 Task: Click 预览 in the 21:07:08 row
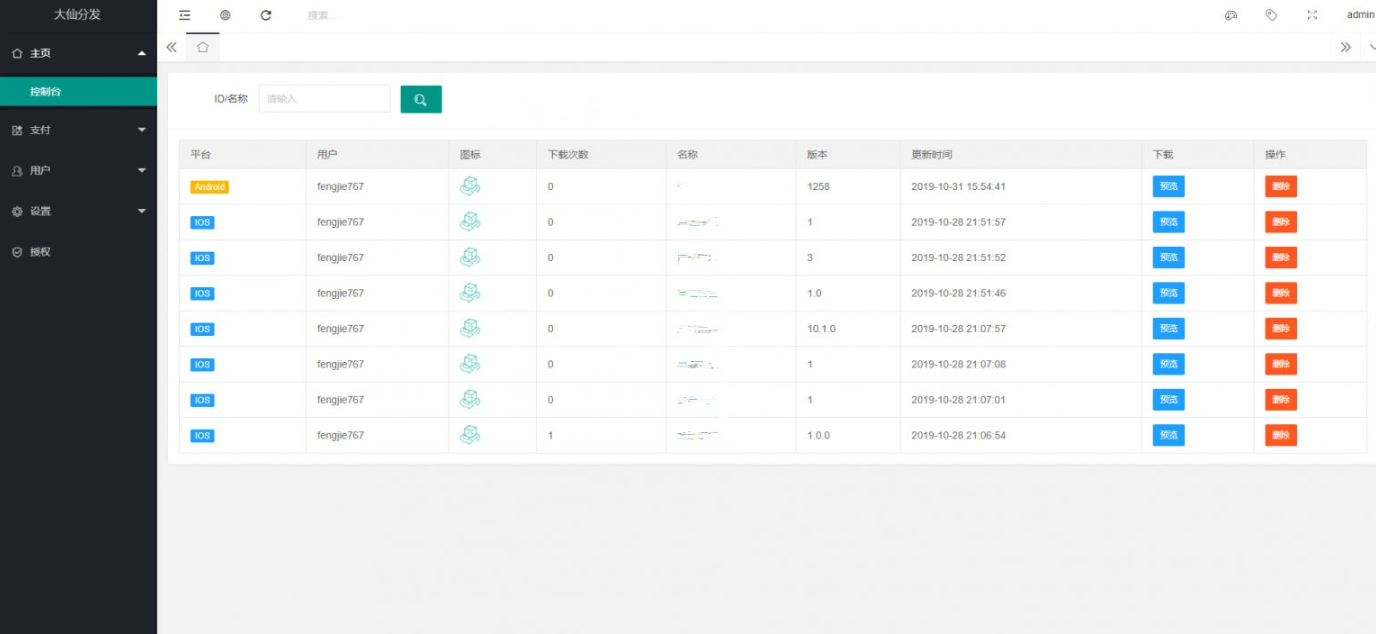coord(1168,364)
